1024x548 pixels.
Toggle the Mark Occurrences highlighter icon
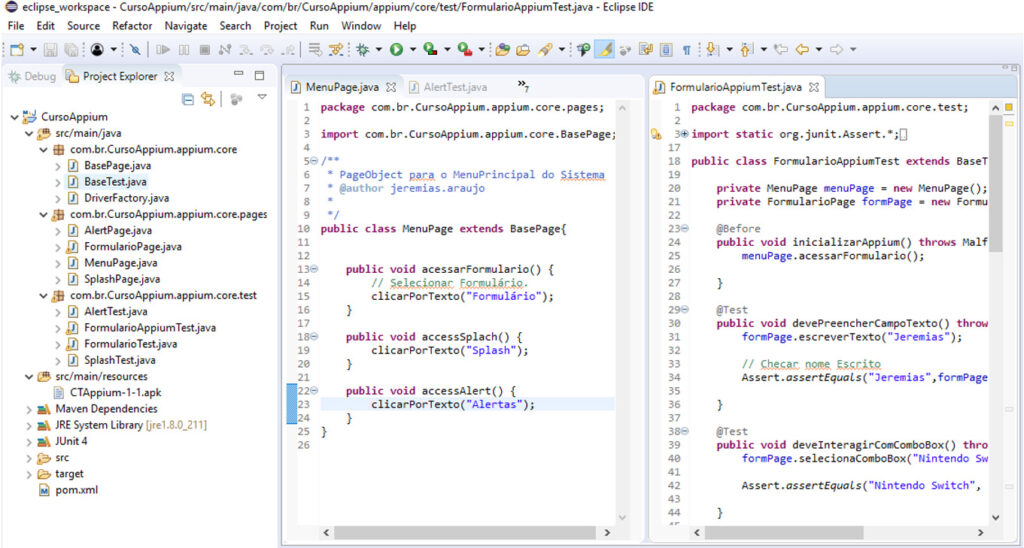605,50
